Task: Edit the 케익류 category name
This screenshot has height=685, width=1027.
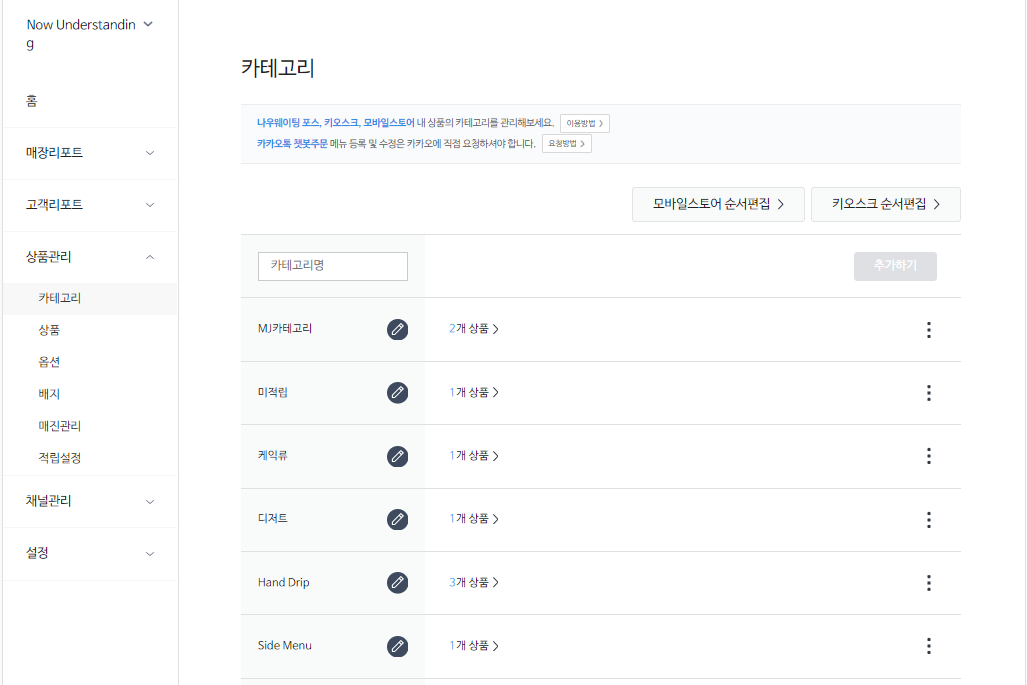Action: 397,456
